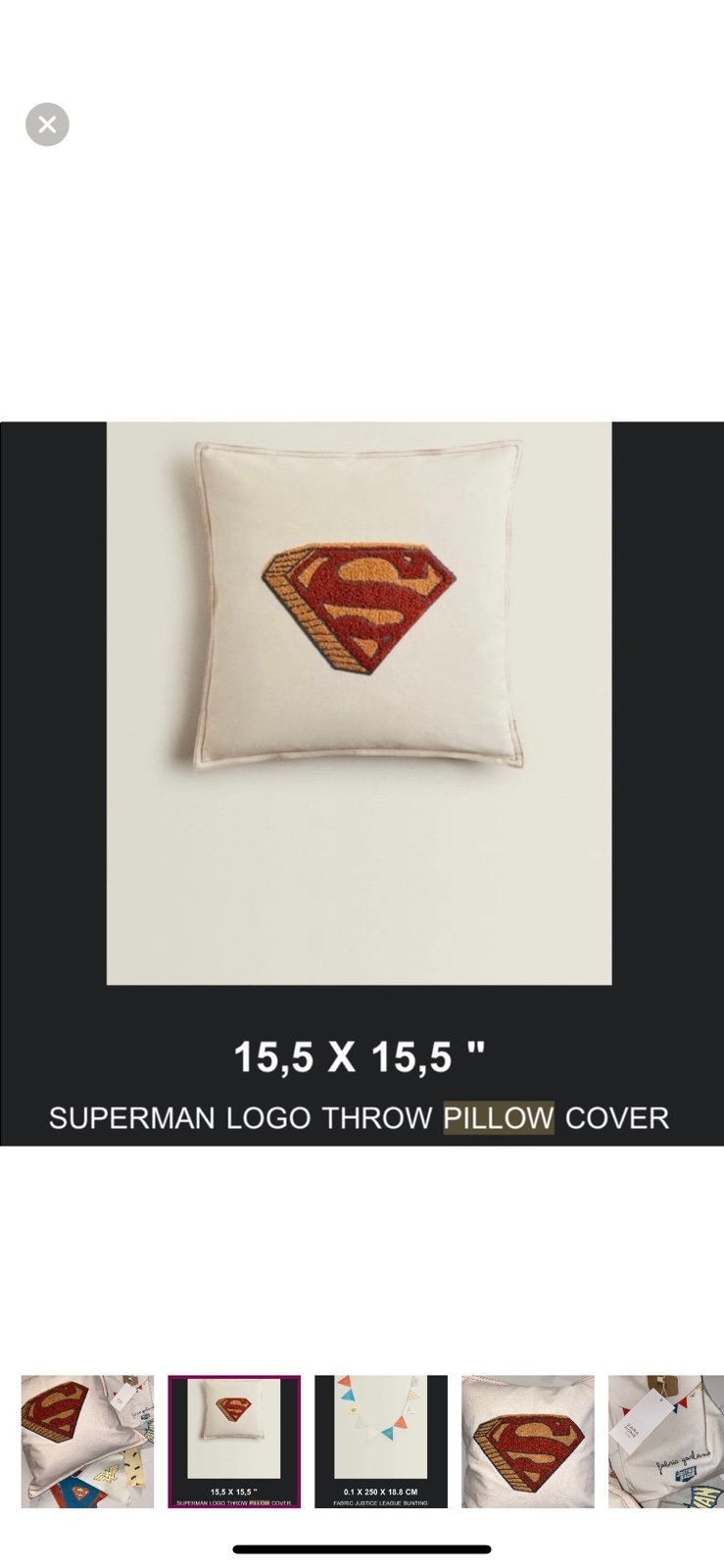Tap the word COVER in the caption
The width and height of the screenshot is (724, 1568).
pos(617,1117)
